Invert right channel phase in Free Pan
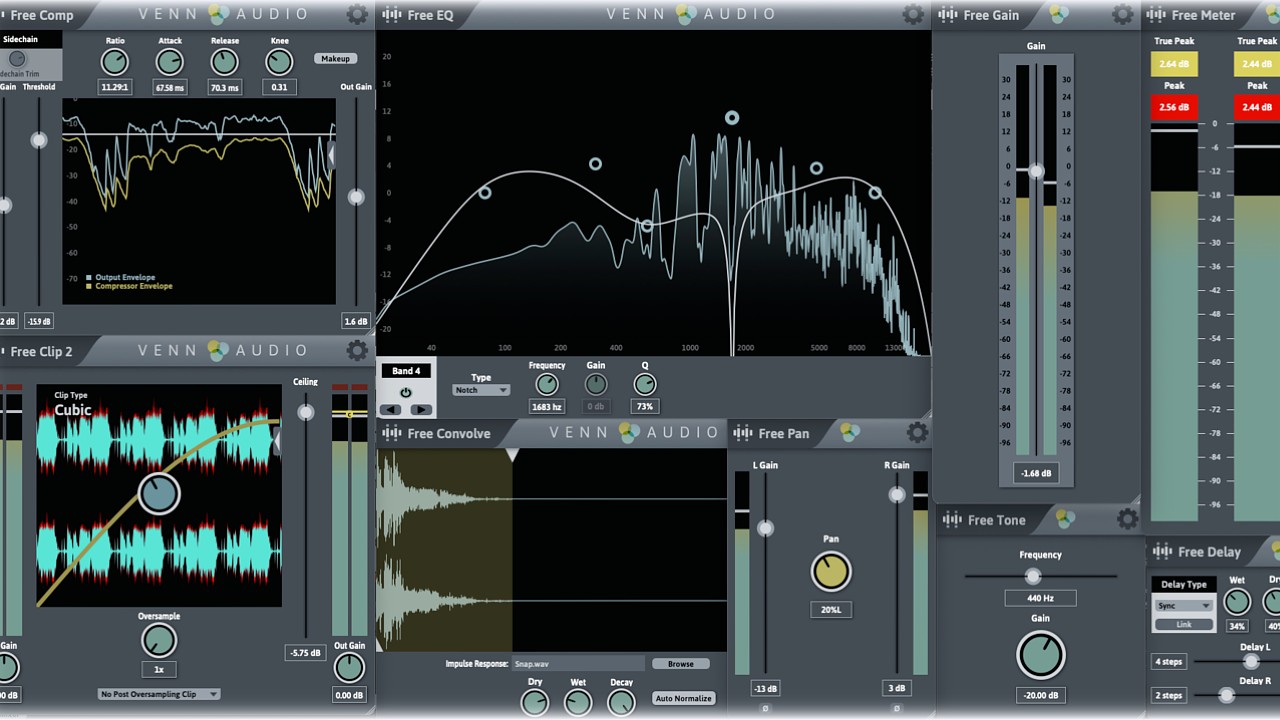 pos(897,709)
